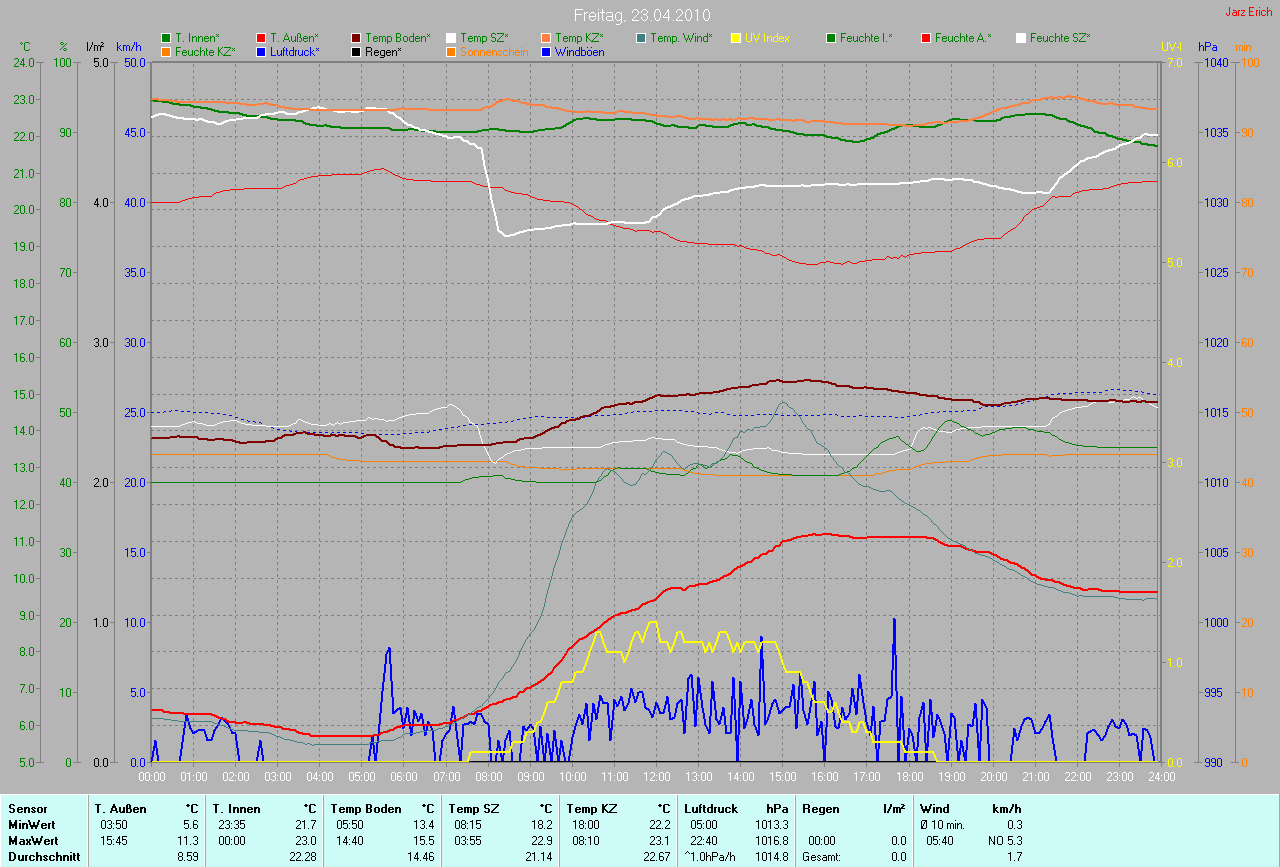The height and width of the screenshot is (867, 1280).
Task: Select the blue Luftdruck legend marker
Action: click(x=262, y=51)
